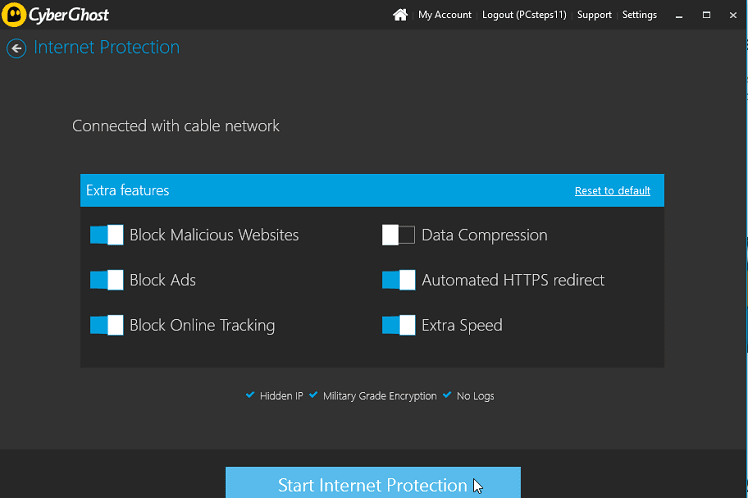Screen dimensions: 748x498
Task: Click the home icon in top bar
Action: (x=400, y=15)
